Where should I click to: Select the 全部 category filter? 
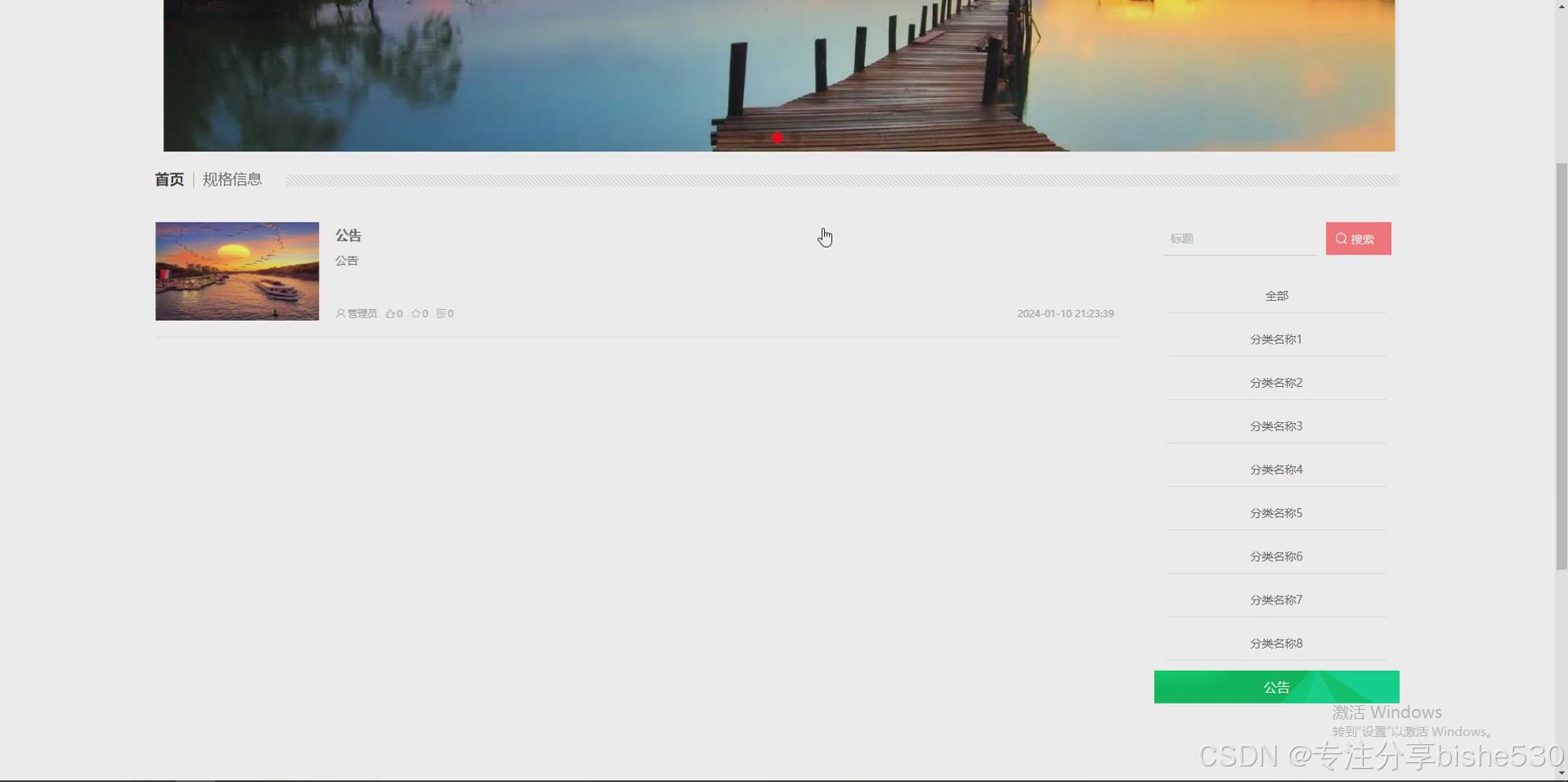(x=1276, y=296)
